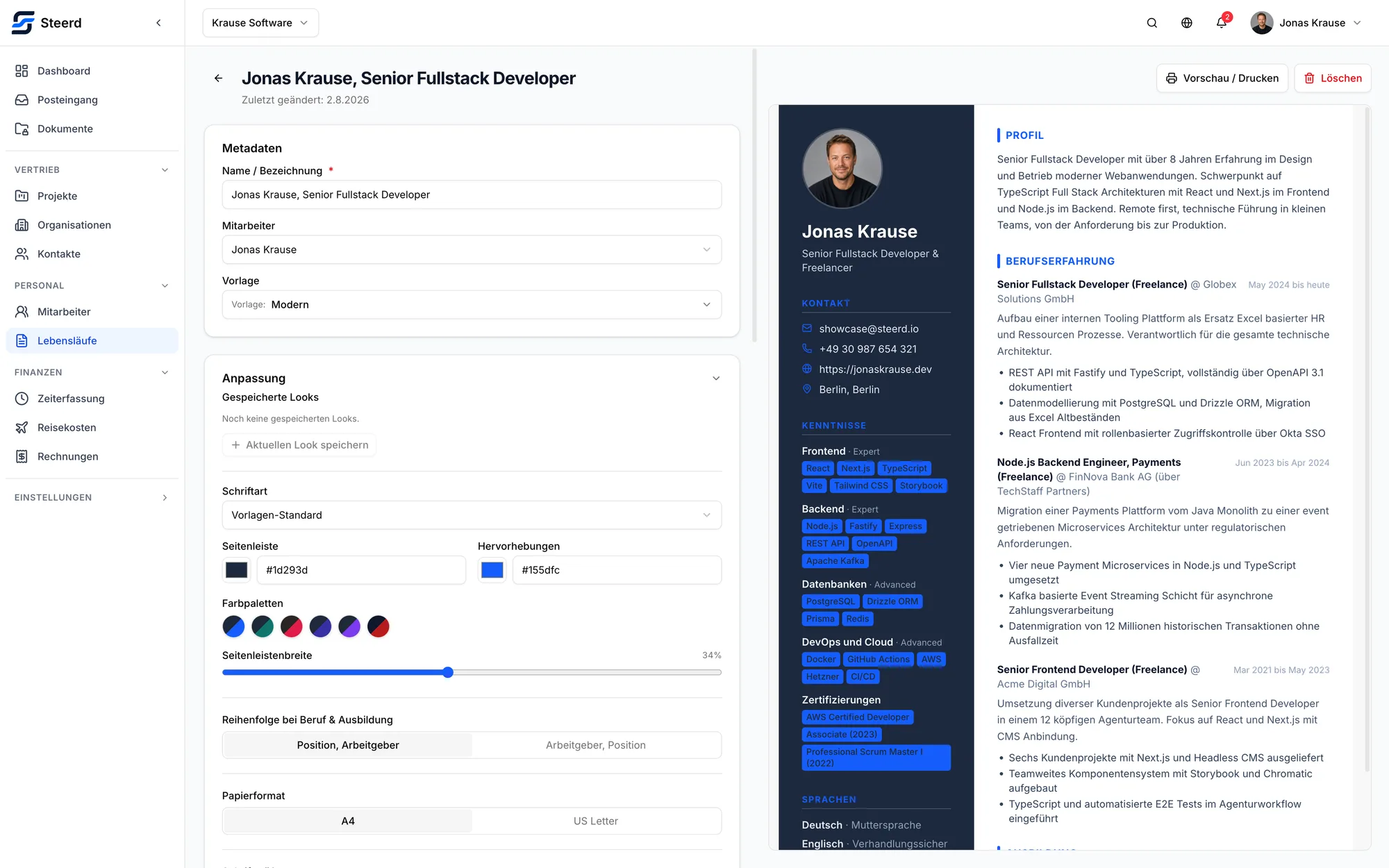Expand the Einstellungen sidebar section
The width and height of the screenshot is (1389, 868).
click(165, 498)
